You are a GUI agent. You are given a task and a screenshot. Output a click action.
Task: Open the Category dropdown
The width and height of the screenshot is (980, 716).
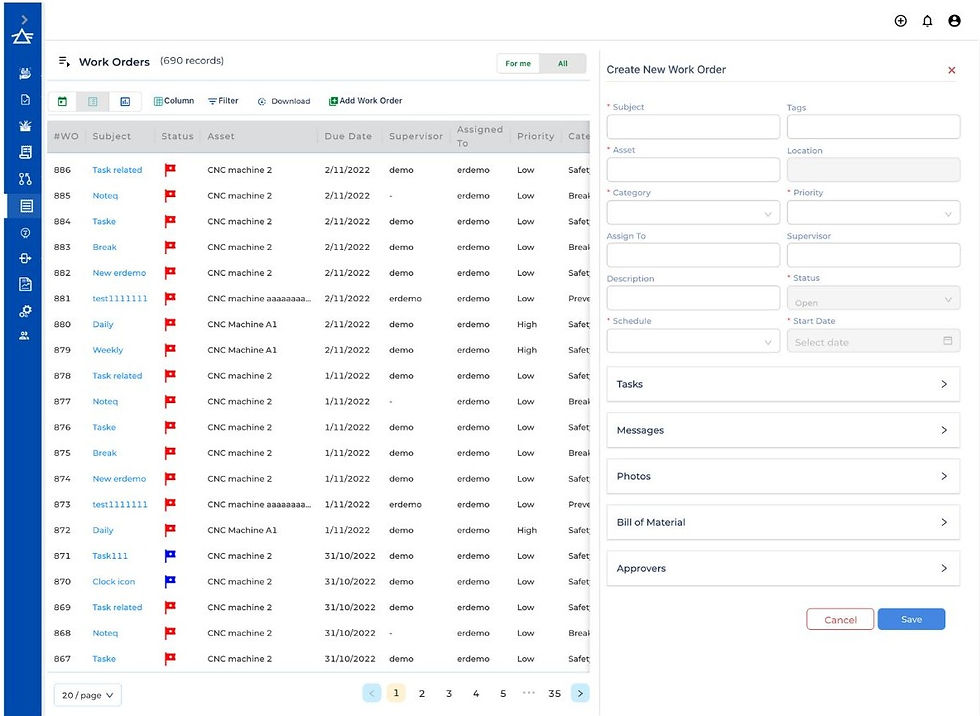pos(693,213)
